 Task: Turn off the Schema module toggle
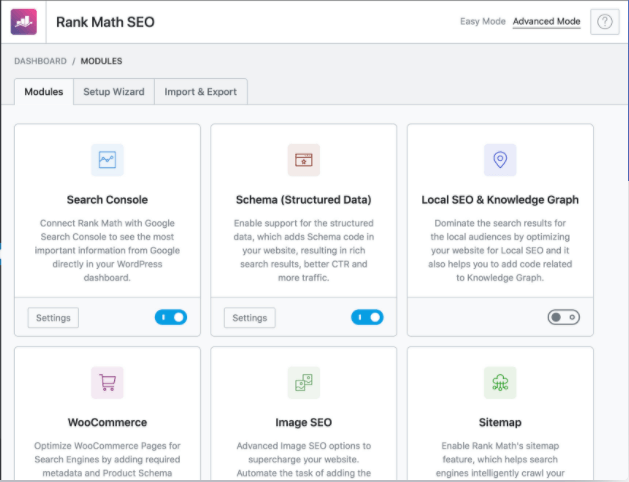[367, 317]
